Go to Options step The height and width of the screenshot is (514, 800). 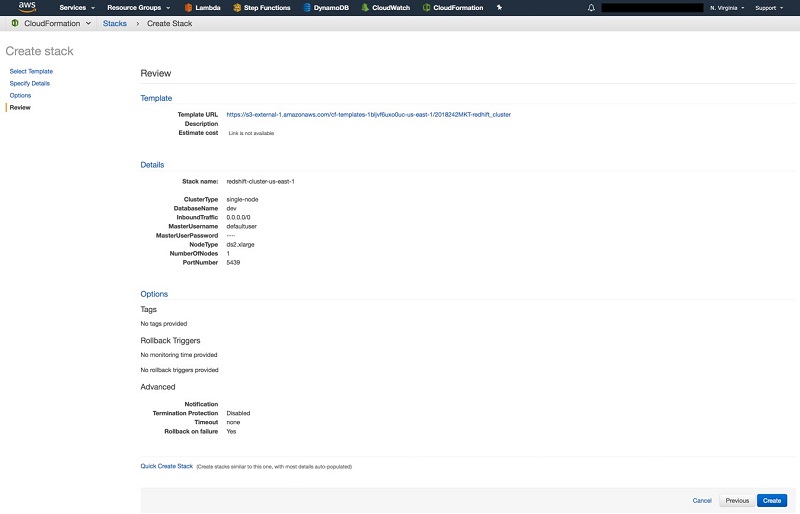pyautogui.click(x=20, y=95)
